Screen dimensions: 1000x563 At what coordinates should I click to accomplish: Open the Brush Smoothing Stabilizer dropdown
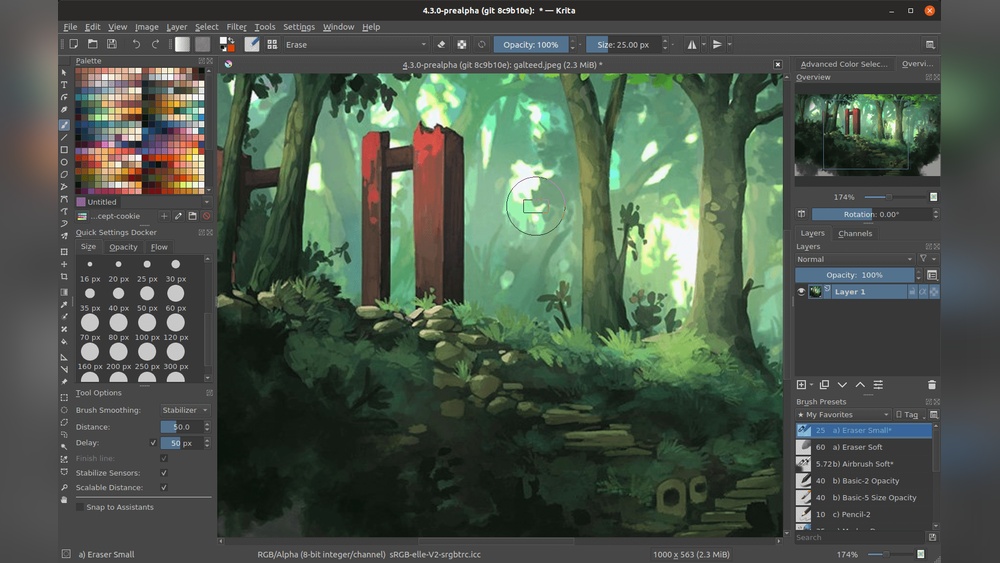(185, 410)
